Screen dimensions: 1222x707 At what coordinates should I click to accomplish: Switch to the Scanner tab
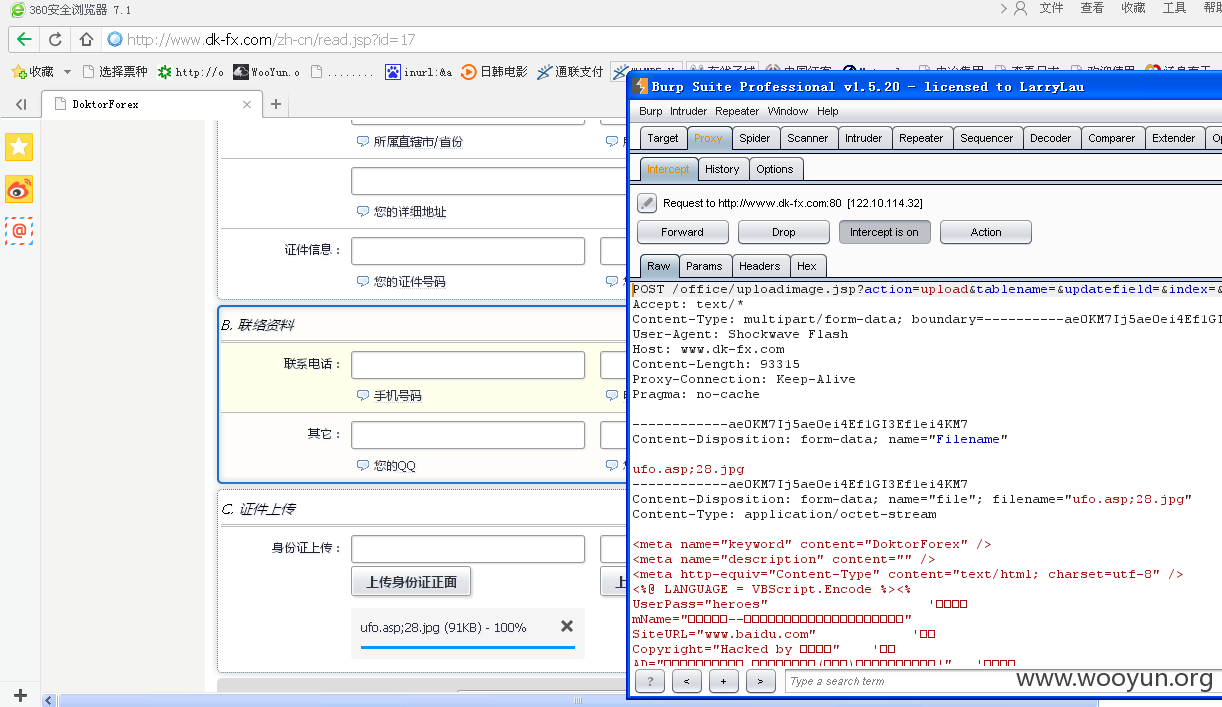coord(808,139)
